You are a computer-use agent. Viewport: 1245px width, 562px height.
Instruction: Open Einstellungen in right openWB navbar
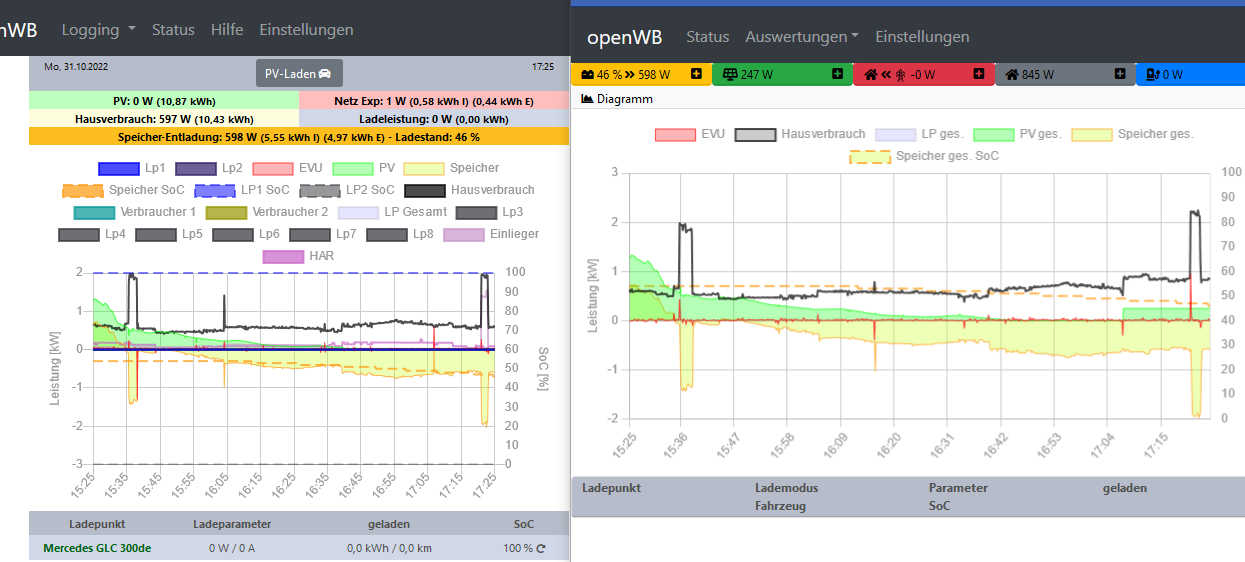tap(922, 37)
